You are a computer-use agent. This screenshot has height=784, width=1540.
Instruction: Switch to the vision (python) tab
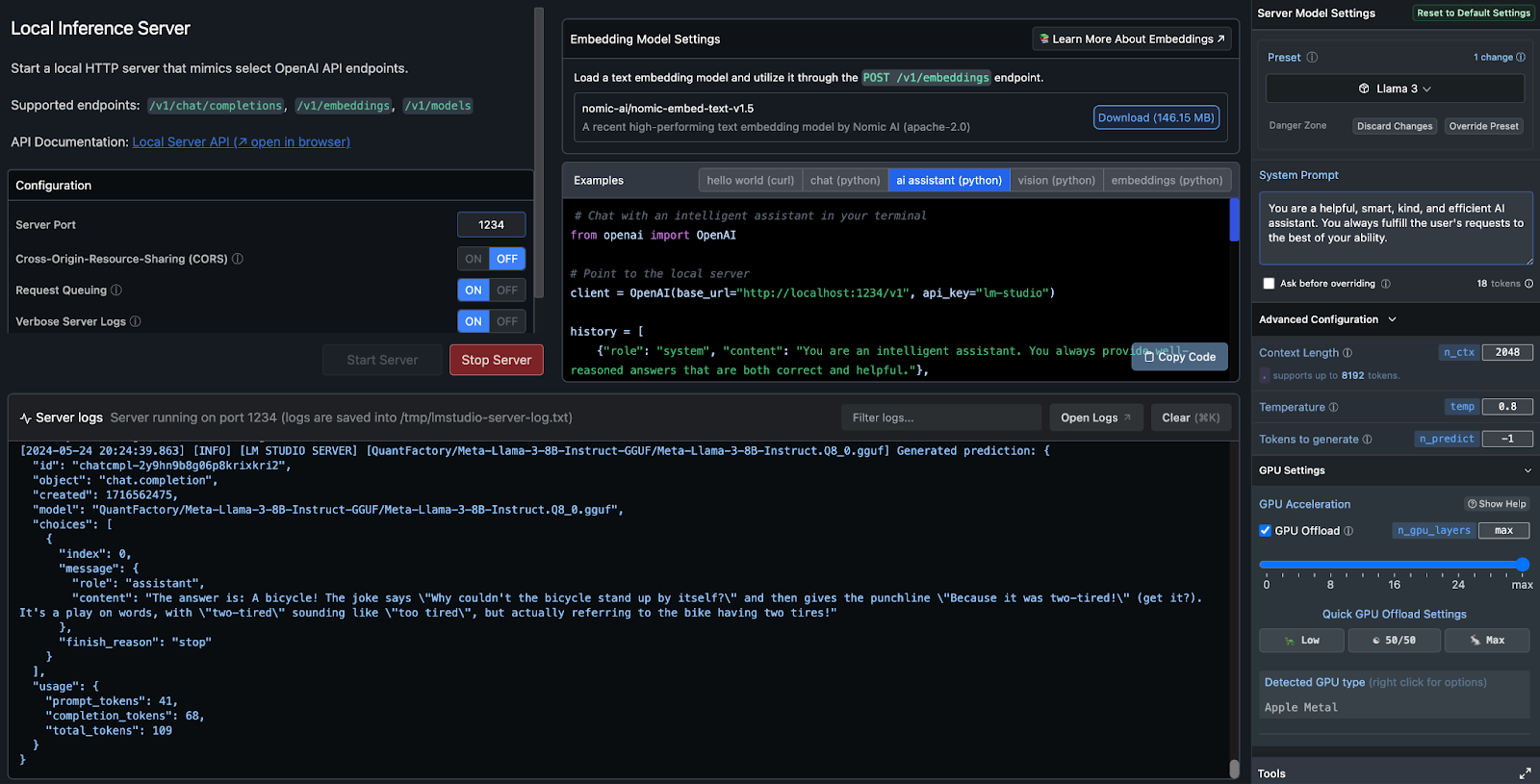(1057, 180)
